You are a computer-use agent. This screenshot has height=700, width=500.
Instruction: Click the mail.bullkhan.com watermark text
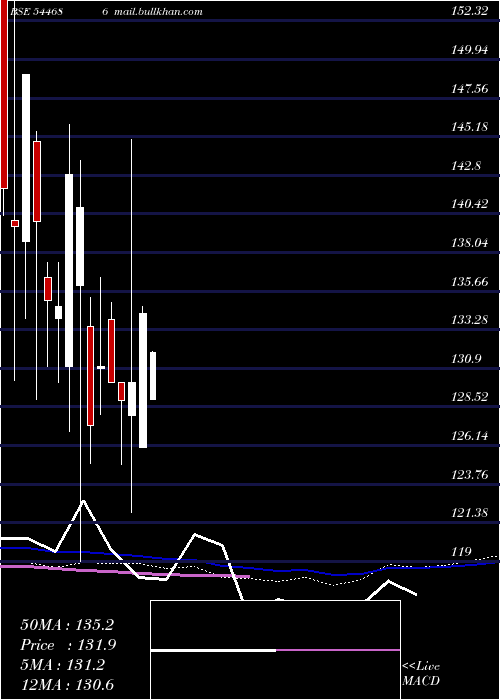[x=158, y=12]
